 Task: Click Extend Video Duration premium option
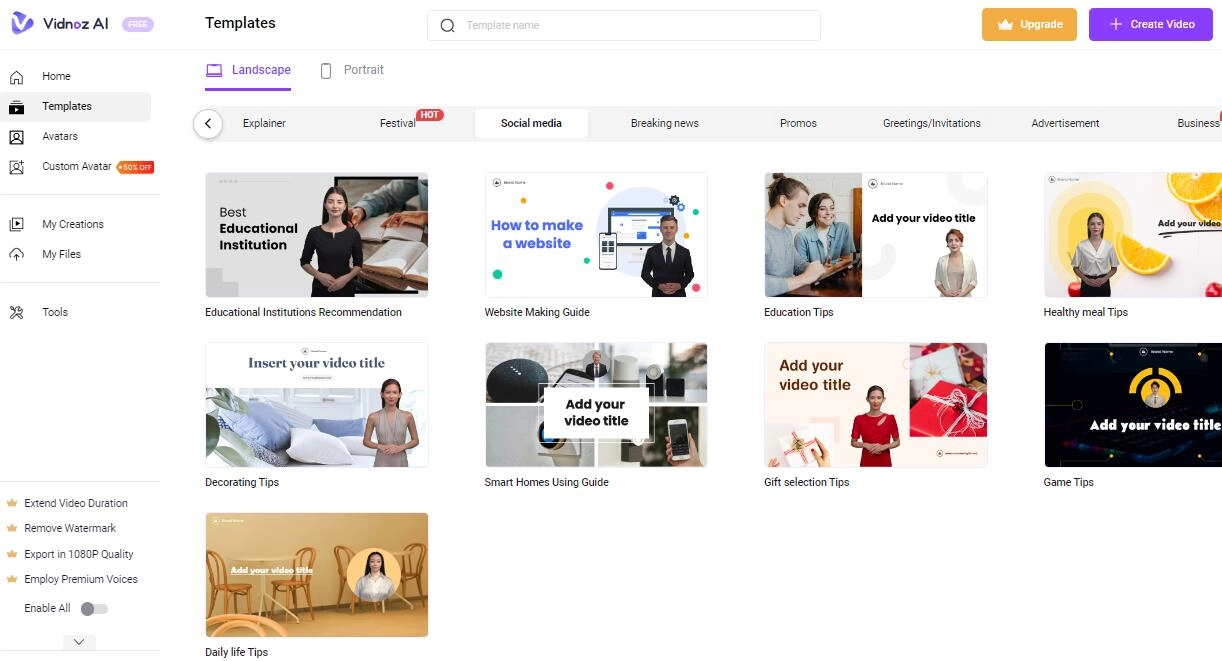pos(75,503)
